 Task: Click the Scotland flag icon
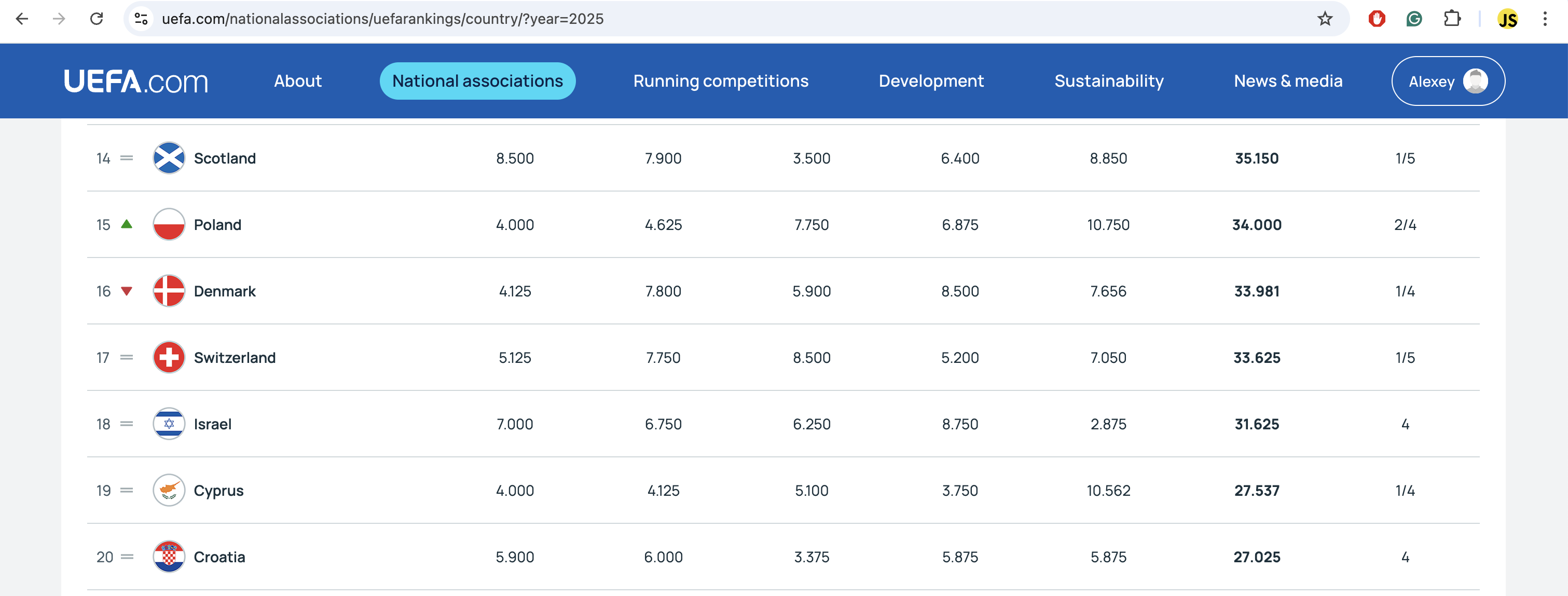tap(169, 158)
